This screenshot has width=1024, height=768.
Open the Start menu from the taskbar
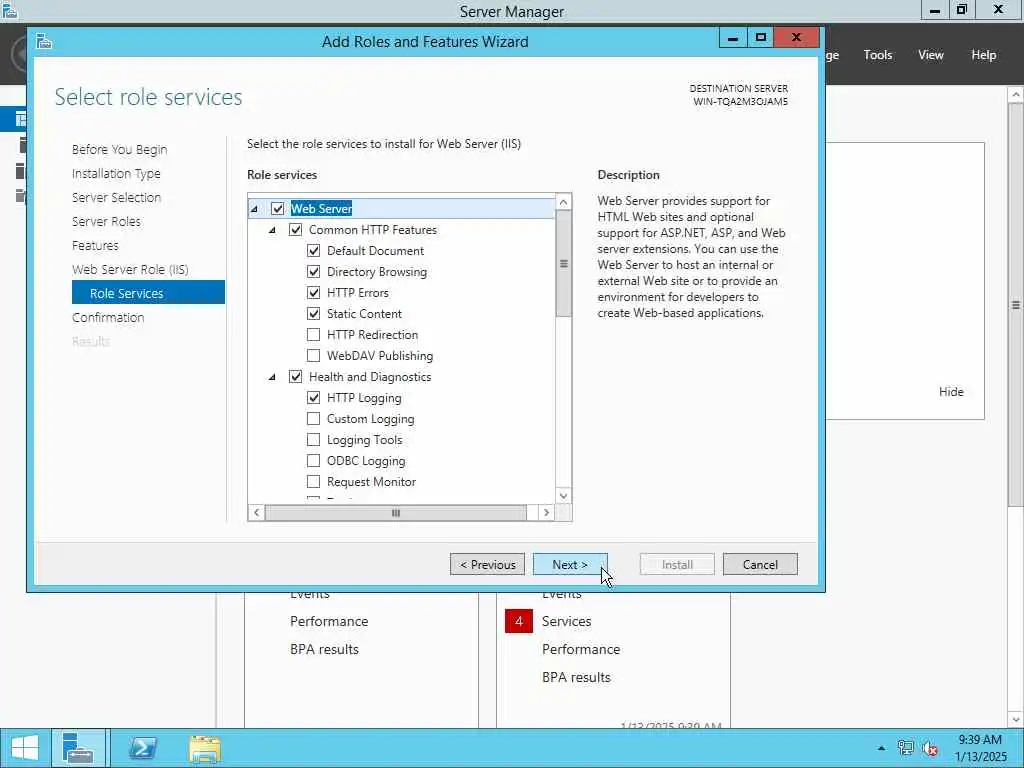(x=25, y=748)
